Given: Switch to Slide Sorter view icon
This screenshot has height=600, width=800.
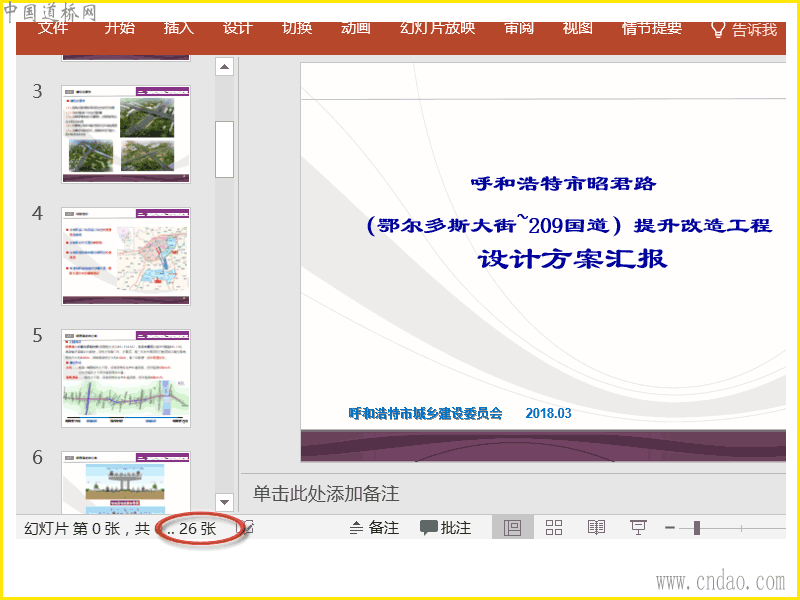Looking at the screenshot, I should [x=554, y=528].
